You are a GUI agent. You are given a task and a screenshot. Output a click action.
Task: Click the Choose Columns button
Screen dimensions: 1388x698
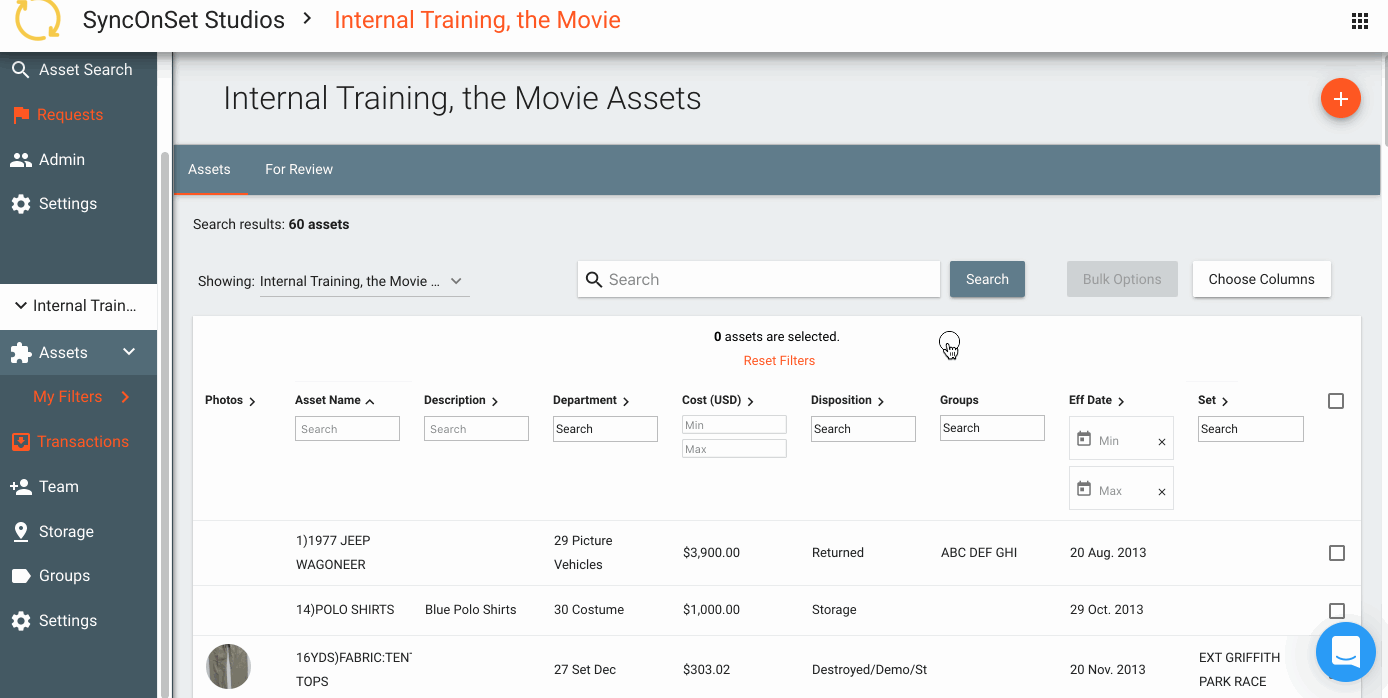point(1261,280)
